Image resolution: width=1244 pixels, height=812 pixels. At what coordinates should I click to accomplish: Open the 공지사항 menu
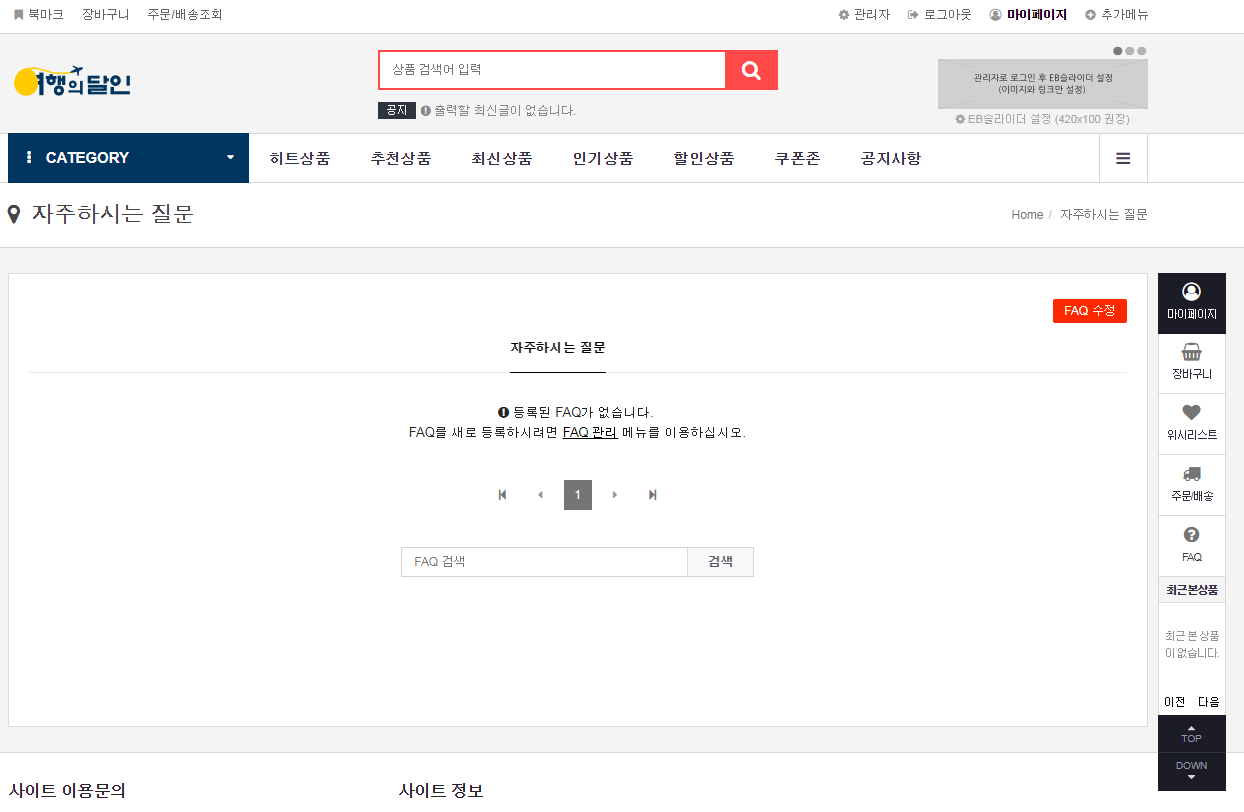click(891, 158)
